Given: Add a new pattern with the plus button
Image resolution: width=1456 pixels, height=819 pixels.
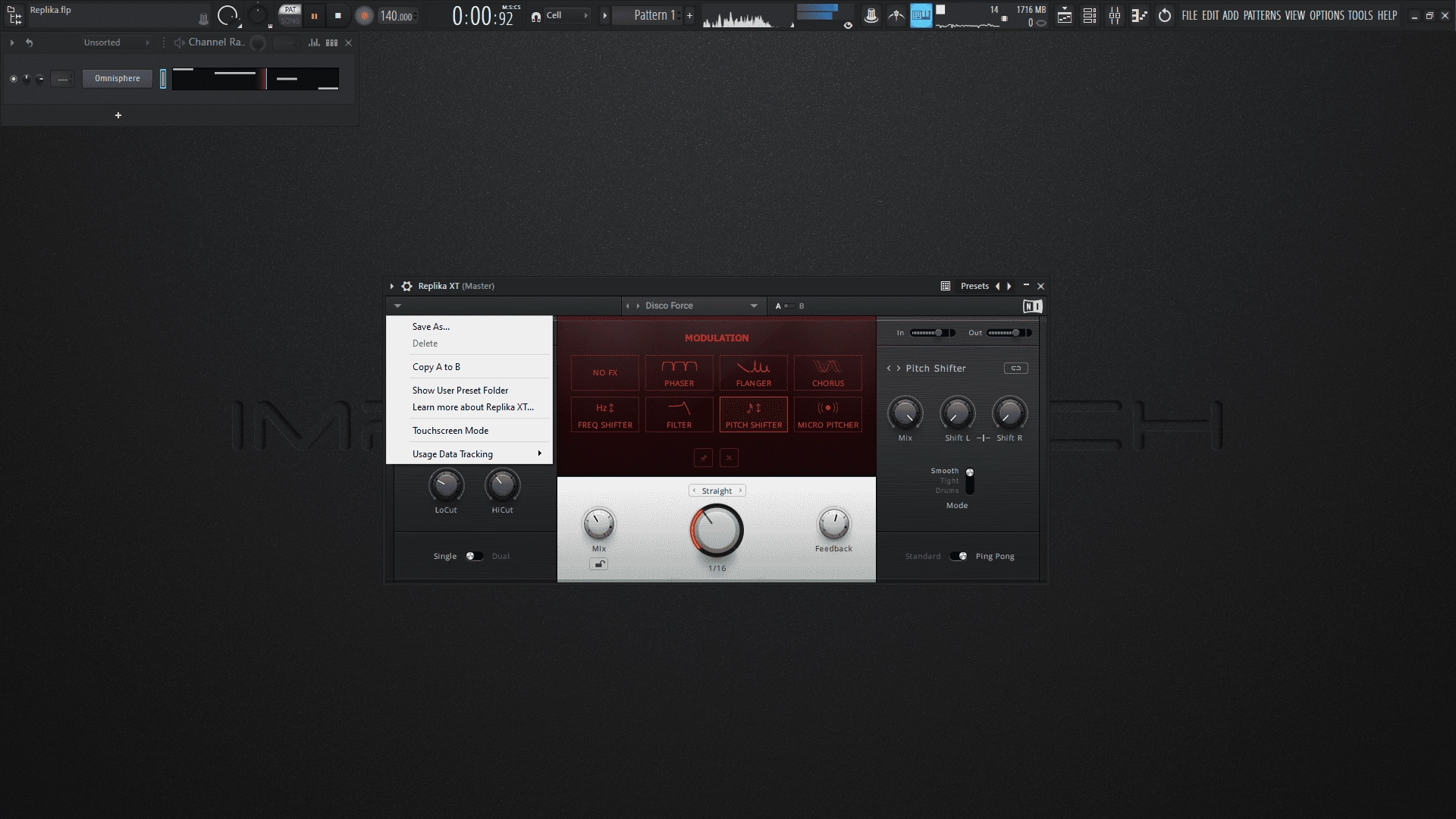Looking at the screenshot, I should pos(689,15).
